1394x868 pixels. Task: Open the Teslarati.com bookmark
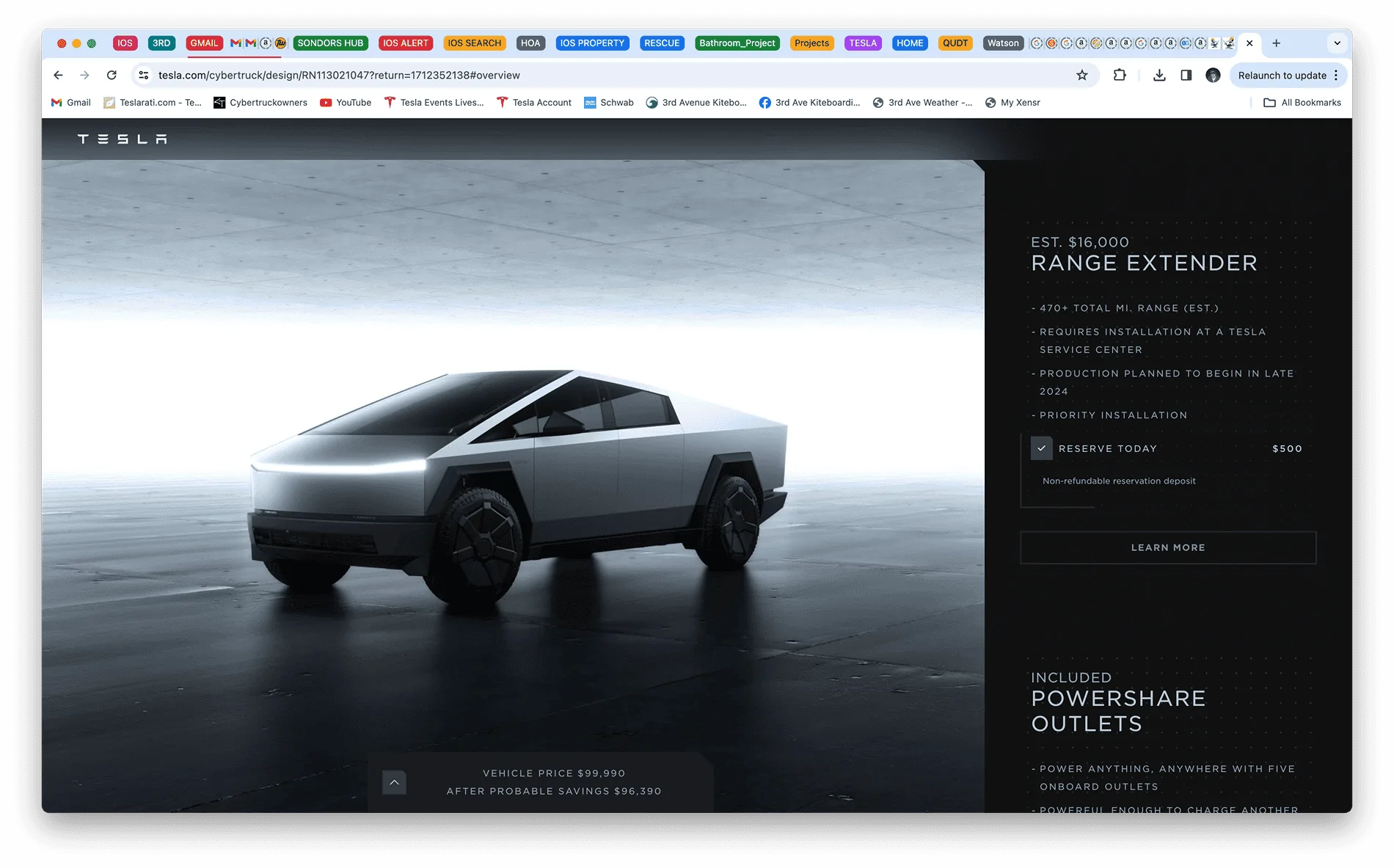click(153, 103)
